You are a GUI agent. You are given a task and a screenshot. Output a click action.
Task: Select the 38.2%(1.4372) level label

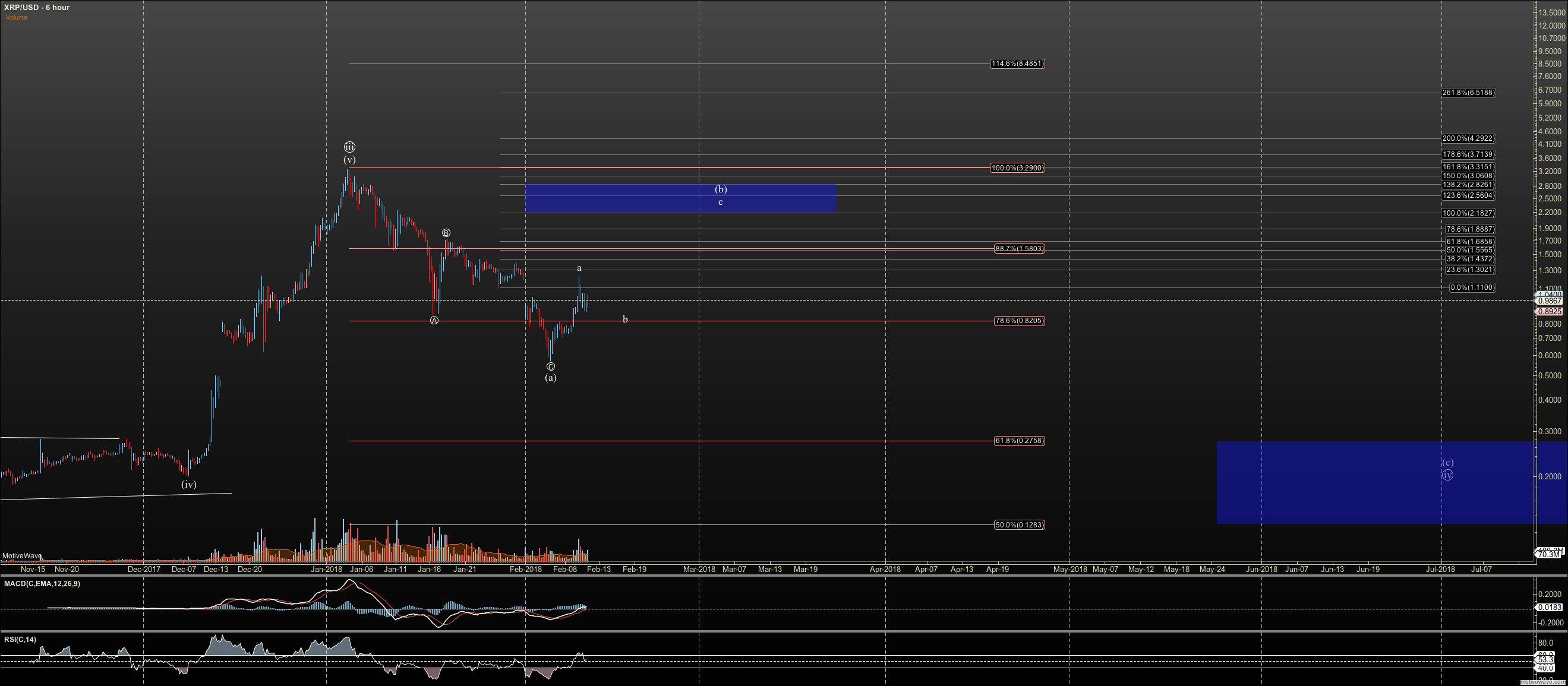point(1470,260)
